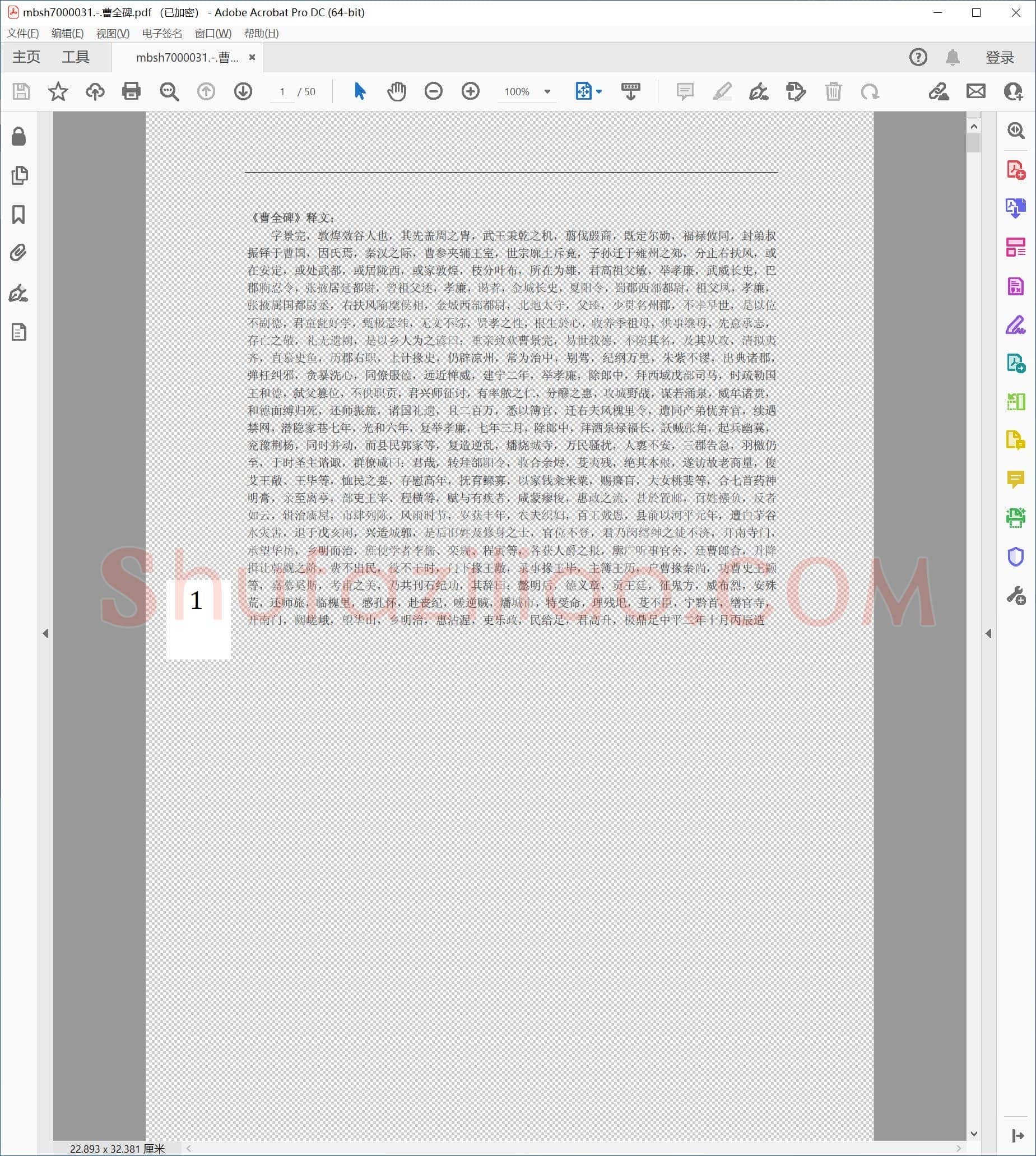Switch to the 工具 tab
This screenshot has height=1156, width=1036.
tap(76, 57)
